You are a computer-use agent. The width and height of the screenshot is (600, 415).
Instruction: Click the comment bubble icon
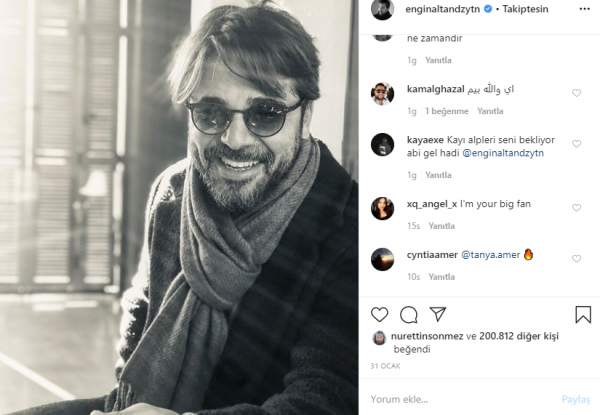(408, 314)
